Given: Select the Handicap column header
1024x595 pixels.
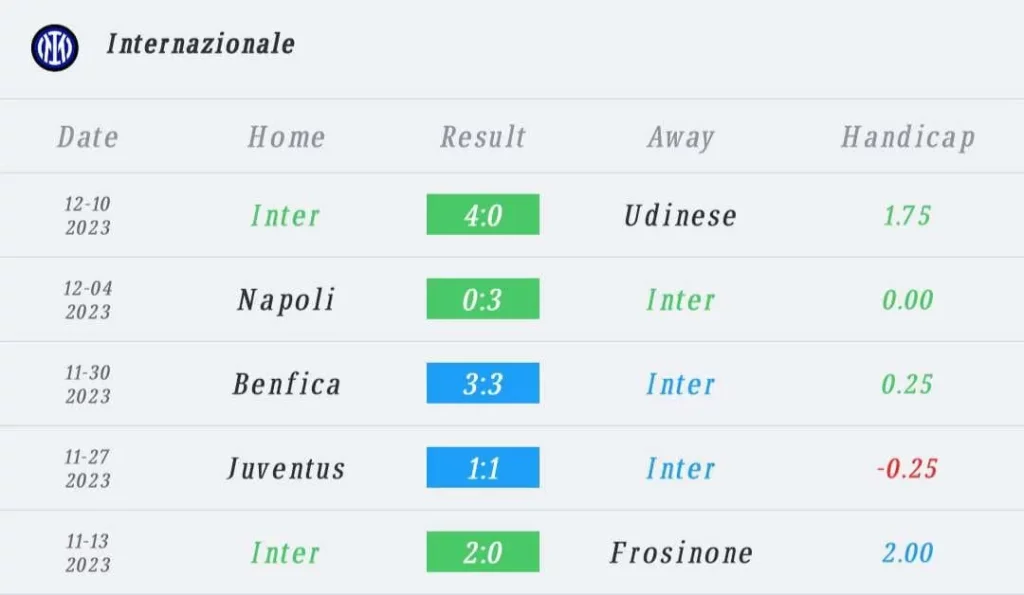Looking at the screenshot, I should click(908, 138).
